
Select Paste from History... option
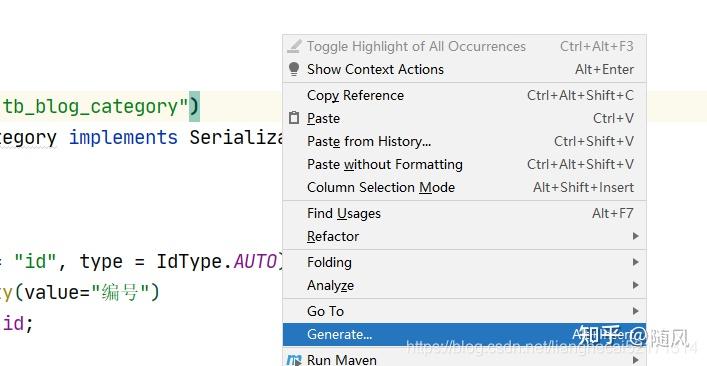click(464, 142)
